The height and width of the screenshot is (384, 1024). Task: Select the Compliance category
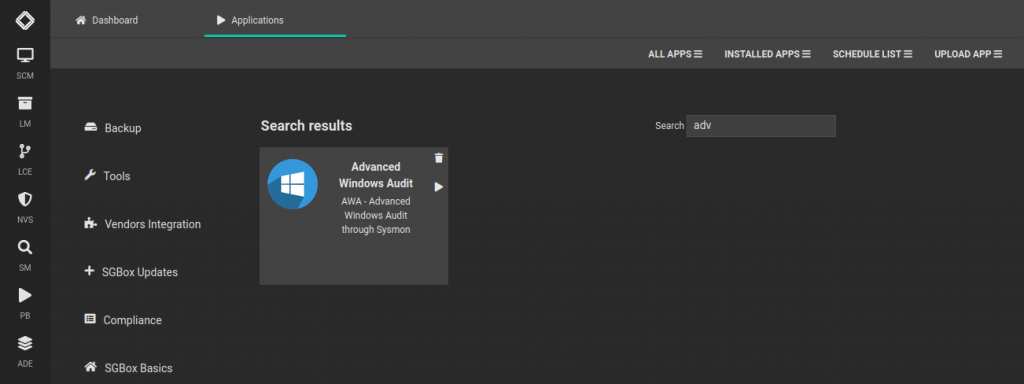[123, 320]
